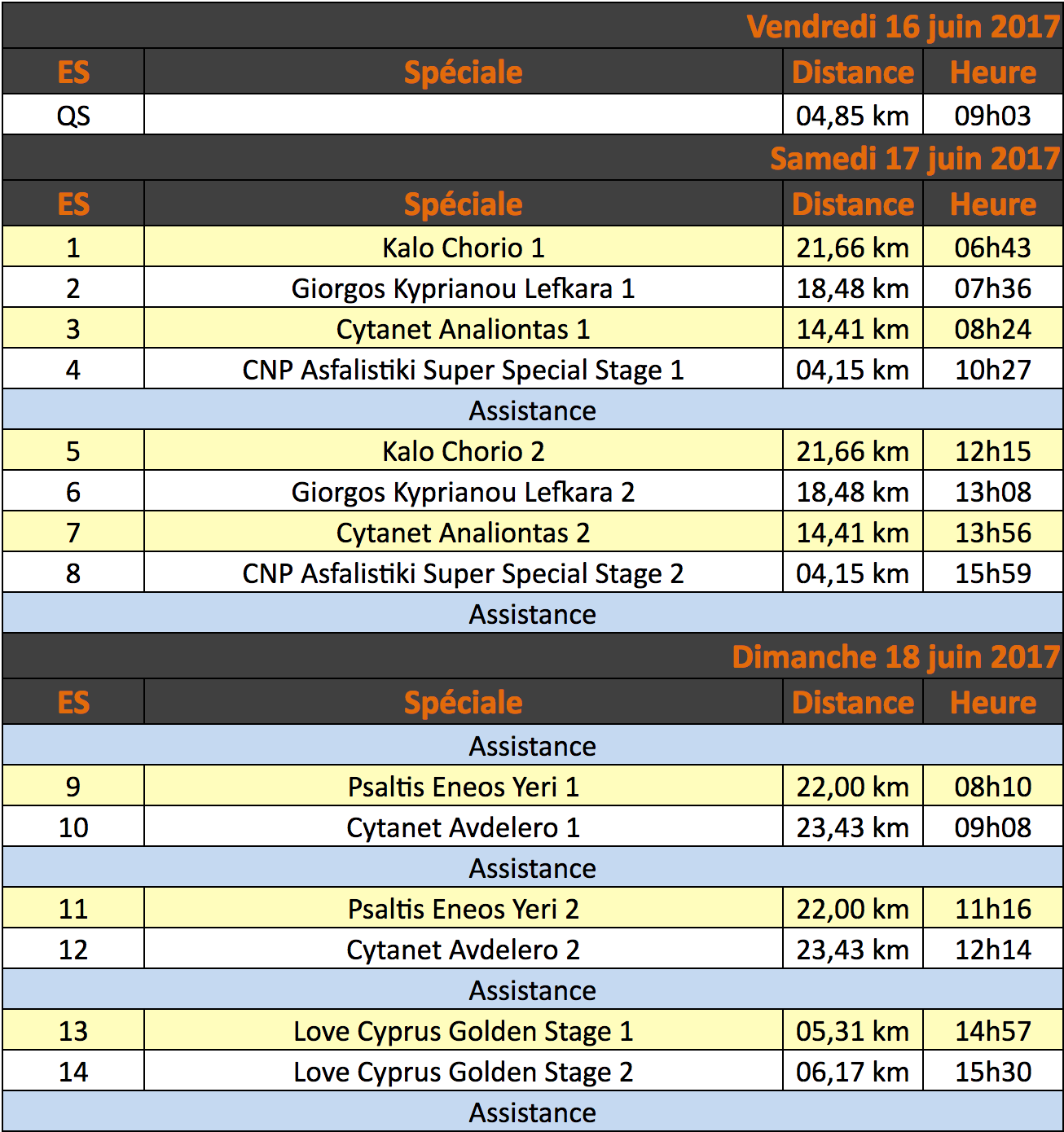Click the Dimanche 18 juin 2017 header
The width and height of the screenshot is (1064, 1132).
(895, 656)
